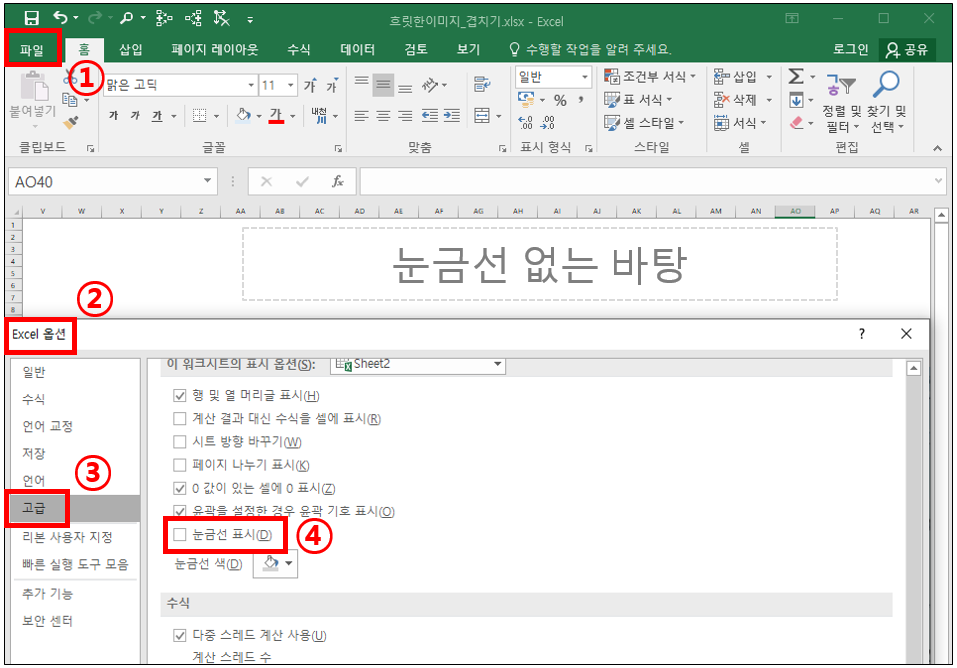The image size is (957, 668).
Task: Decrease indent in alignment group
Action: tap(430, 115)
